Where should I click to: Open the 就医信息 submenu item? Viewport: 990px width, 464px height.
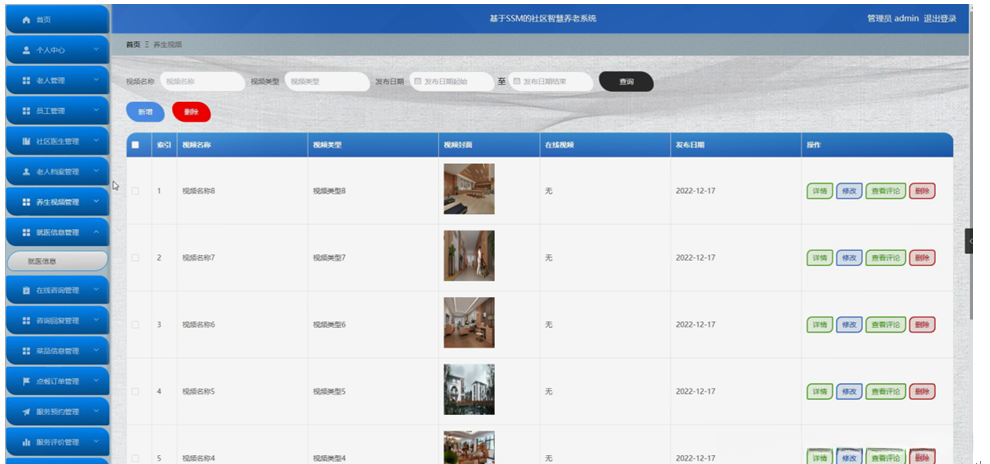tap(57, 261)
